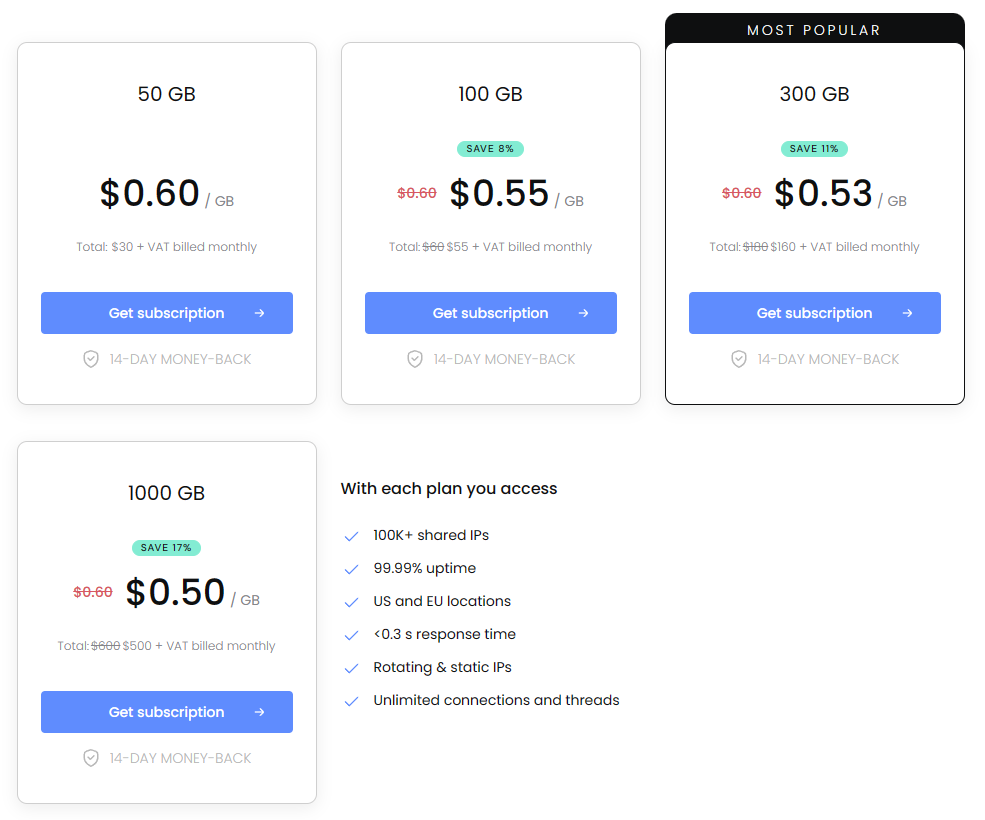Click shield icon in 50 GB plan

tap(91, 359)
